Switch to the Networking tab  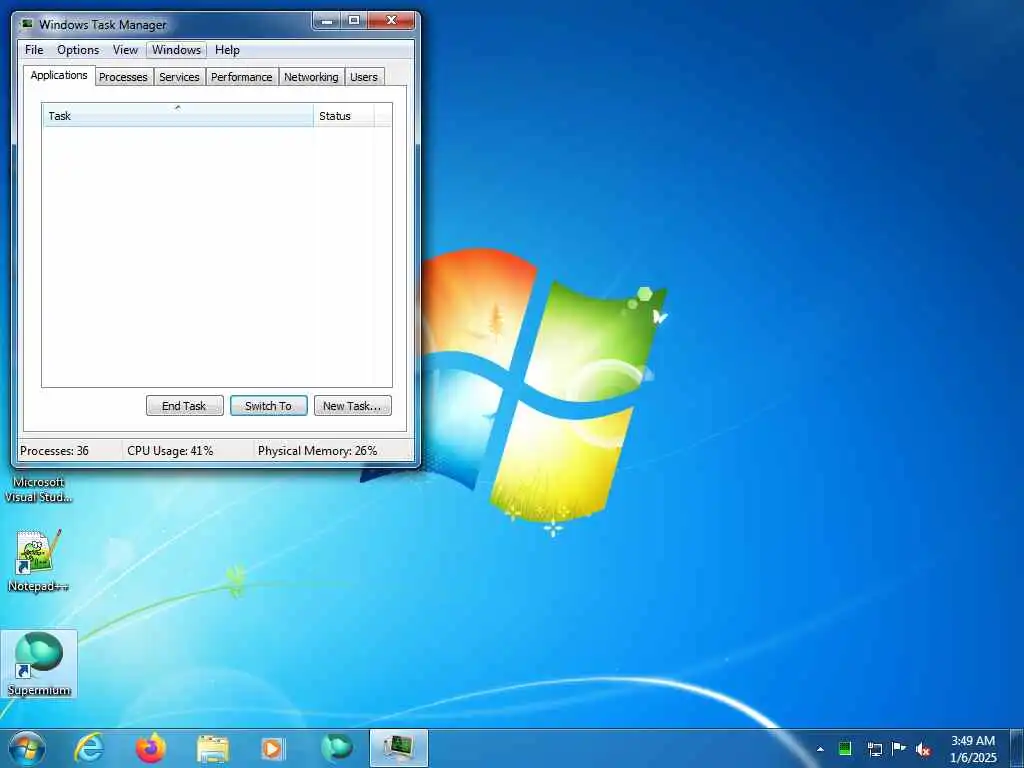311,77
